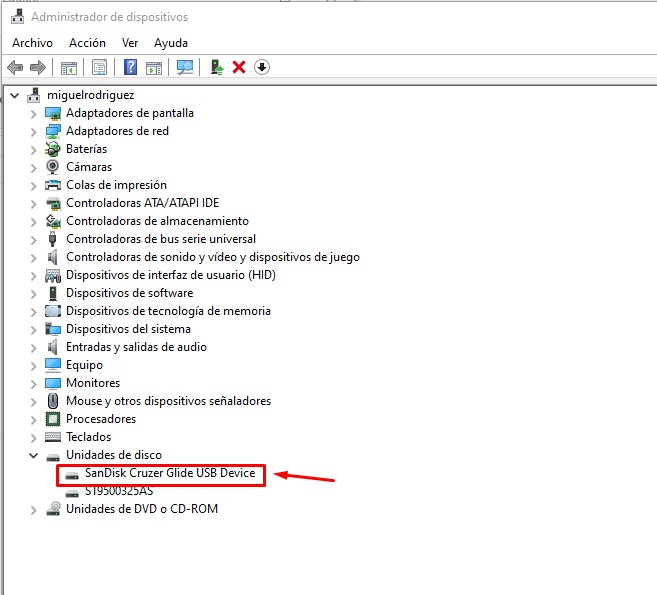Click the Cámaras webcam icon
657x595 pixels.
click(53, 167)
